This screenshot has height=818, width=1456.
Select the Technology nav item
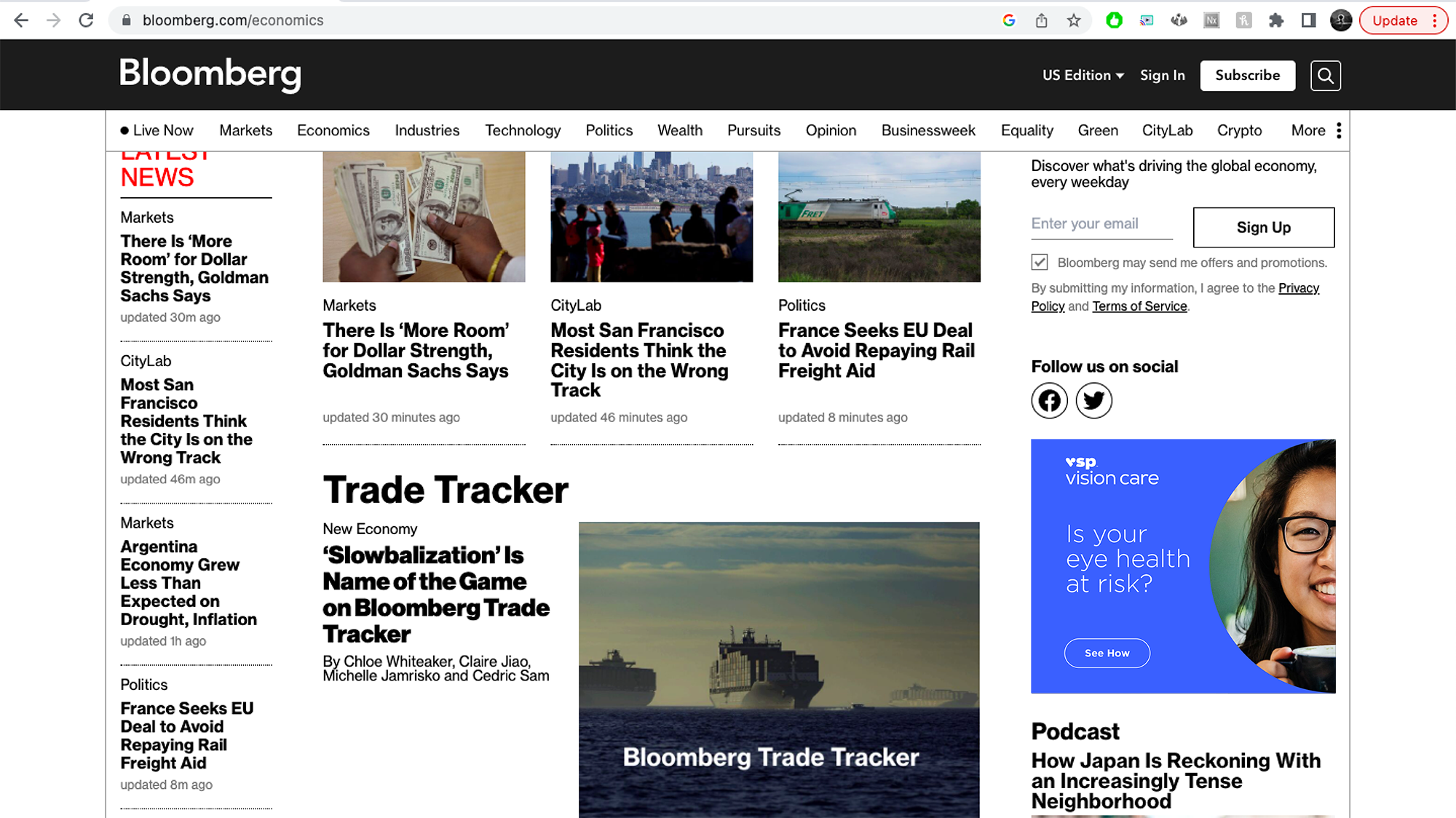(x=523, y=131)
